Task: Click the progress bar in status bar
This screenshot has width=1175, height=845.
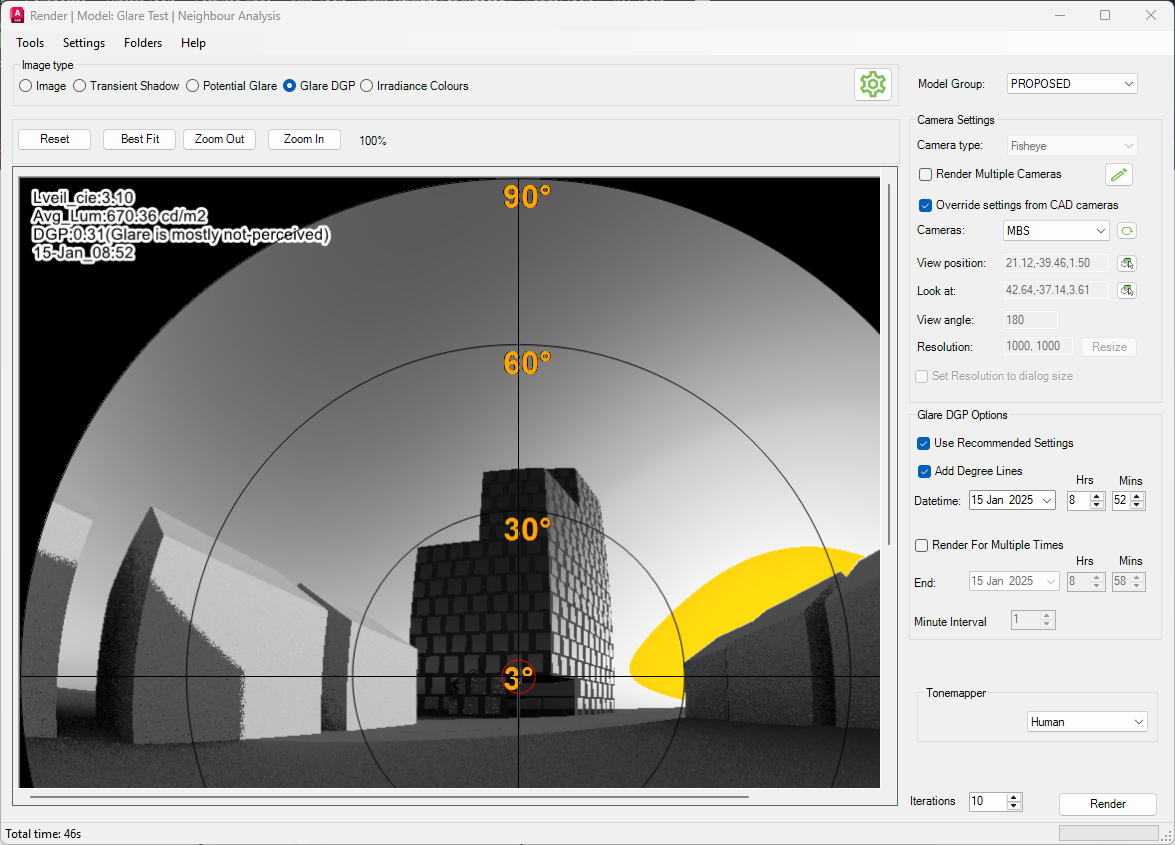Action: [x=1108, y=833]
